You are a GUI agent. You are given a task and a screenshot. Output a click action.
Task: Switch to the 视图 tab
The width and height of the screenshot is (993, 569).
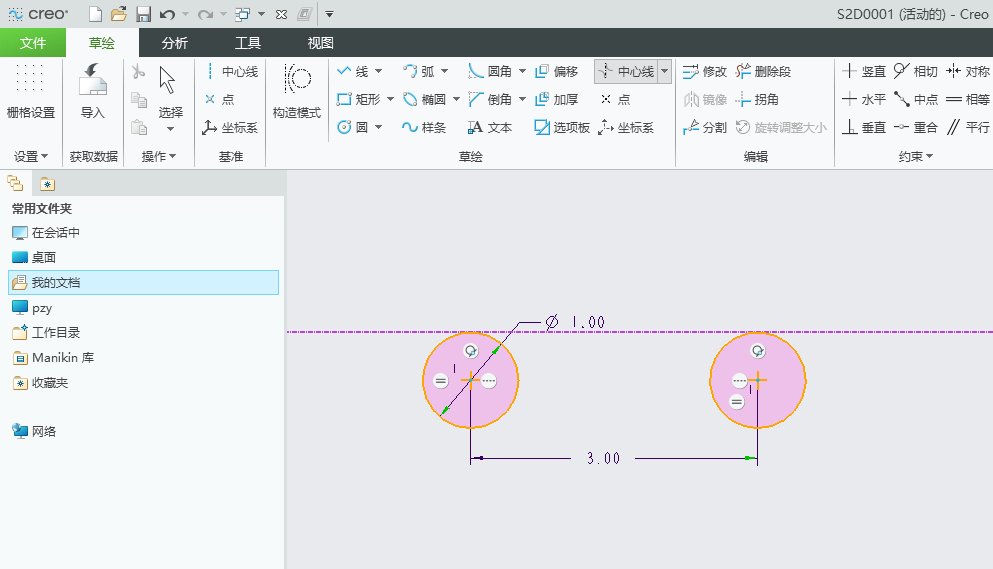click(x=320, y=43)
